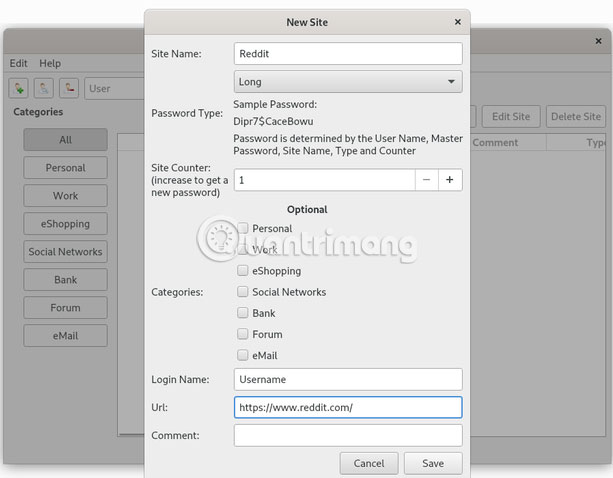Click the Delete Site button
This screenshot has width=613, height=478.
(x=576, y=116)
